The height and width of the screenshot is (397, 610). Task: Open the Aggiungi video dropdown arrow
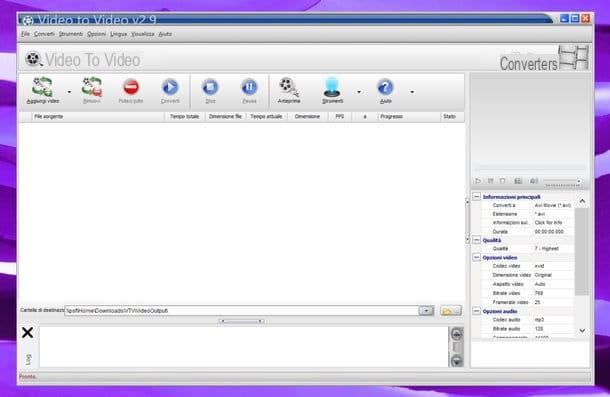[69, 92]
